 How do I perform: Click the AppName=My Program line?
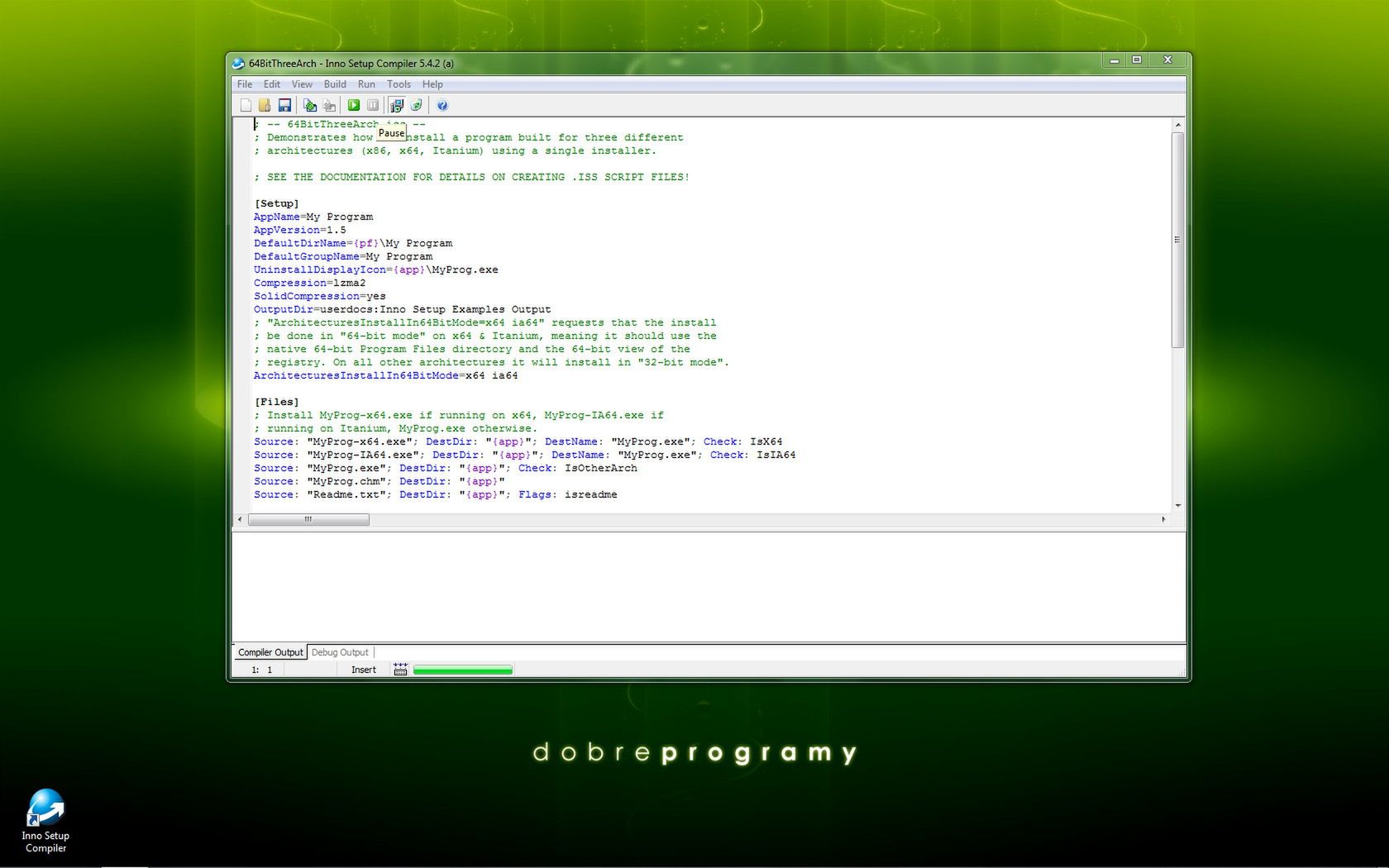coord(313,217)
